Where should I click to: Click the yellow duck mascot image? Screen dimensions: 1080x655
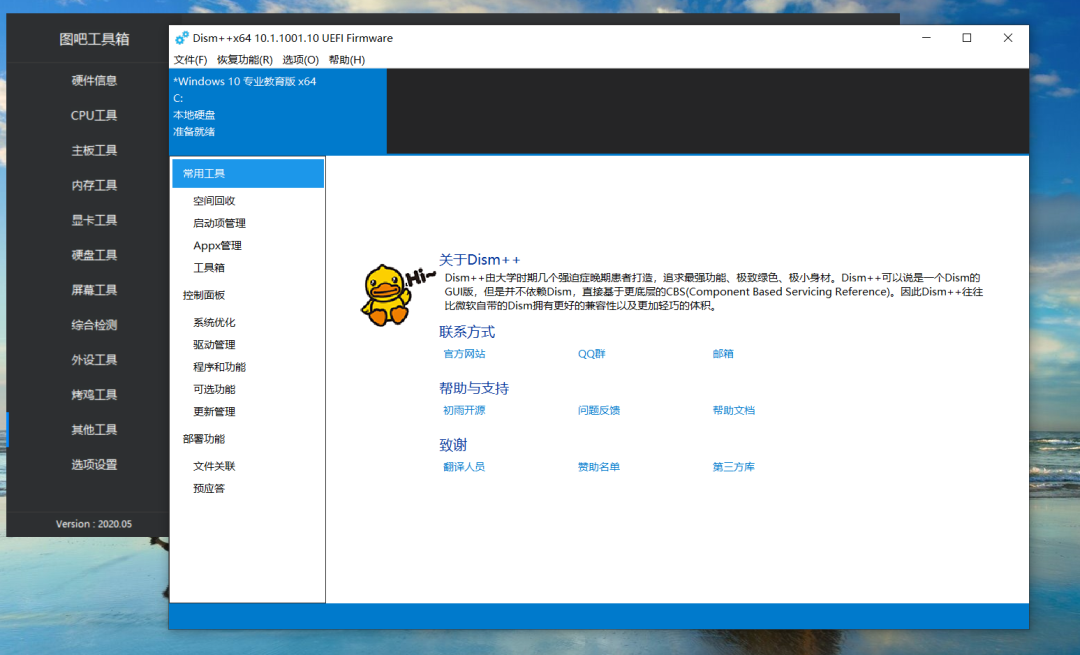click(x=387, y=295)
